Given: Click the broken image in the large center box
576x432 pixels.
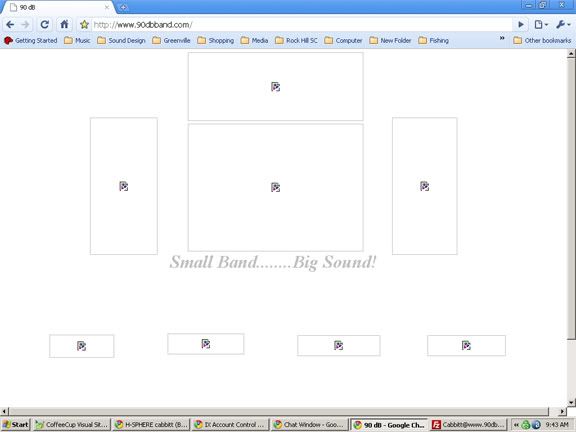Looking at the screenshot, I should click(x=276, y=187).
